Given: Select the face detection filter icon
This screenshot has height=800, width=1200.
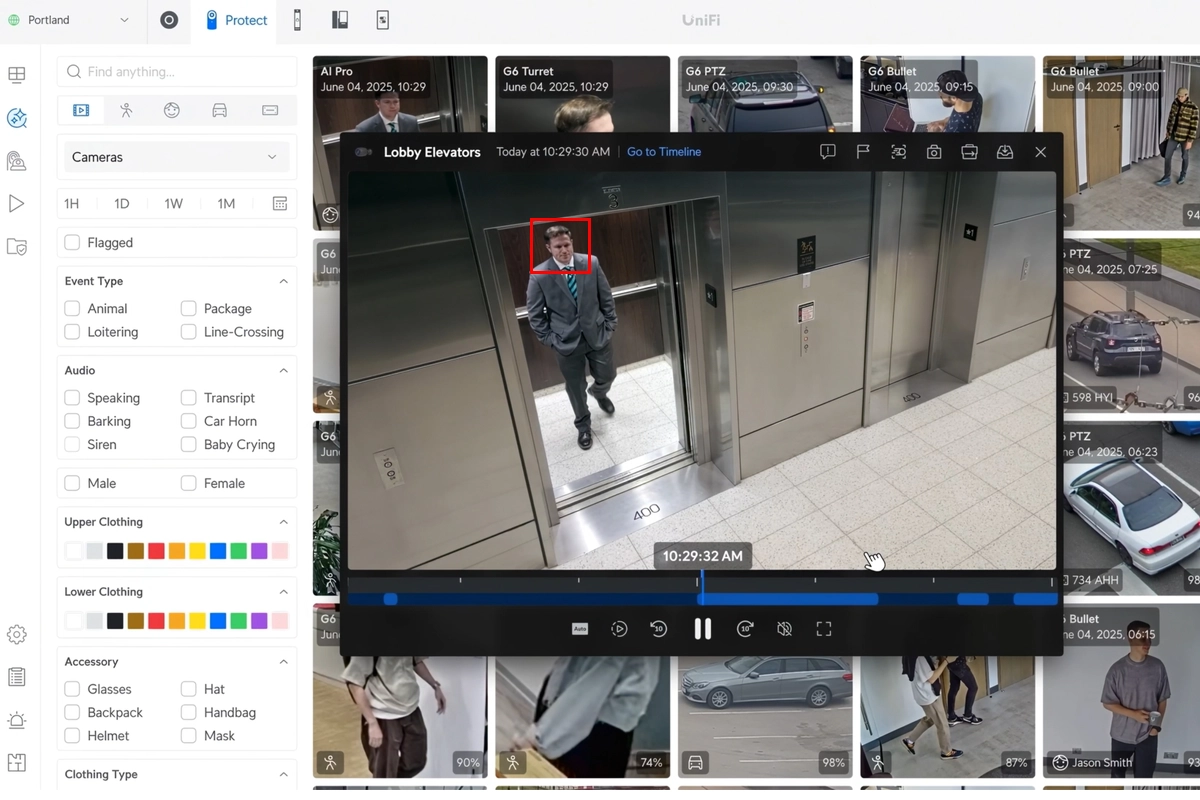Looking at the screenshot, I should [x=172, y=111].
